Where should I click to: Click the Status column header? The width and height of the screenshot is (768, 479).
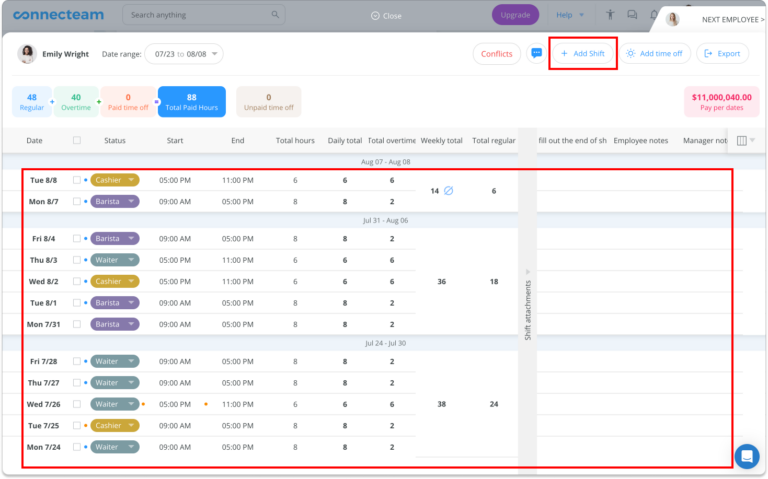point(115,141)
